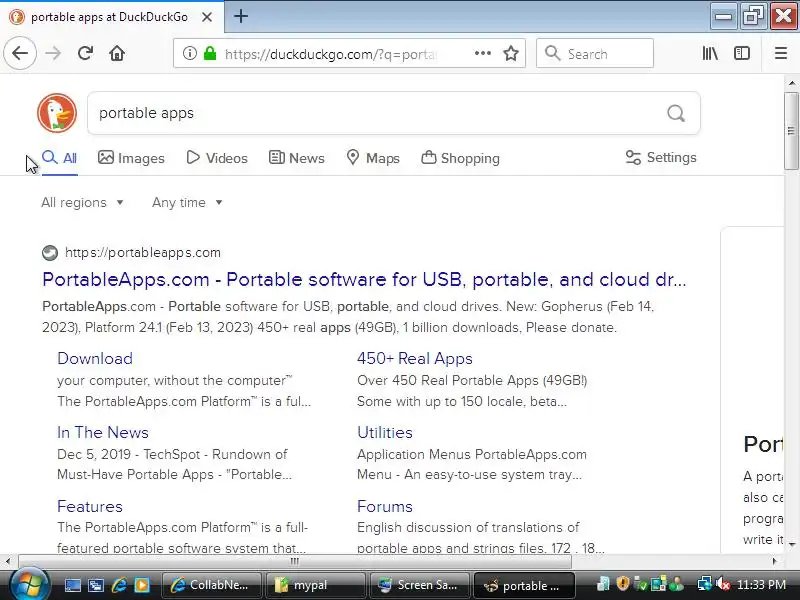Screen dimensions: 800x600
Task: Click Show Desktop quick launch icon
Action: click(x=72, y=585)
